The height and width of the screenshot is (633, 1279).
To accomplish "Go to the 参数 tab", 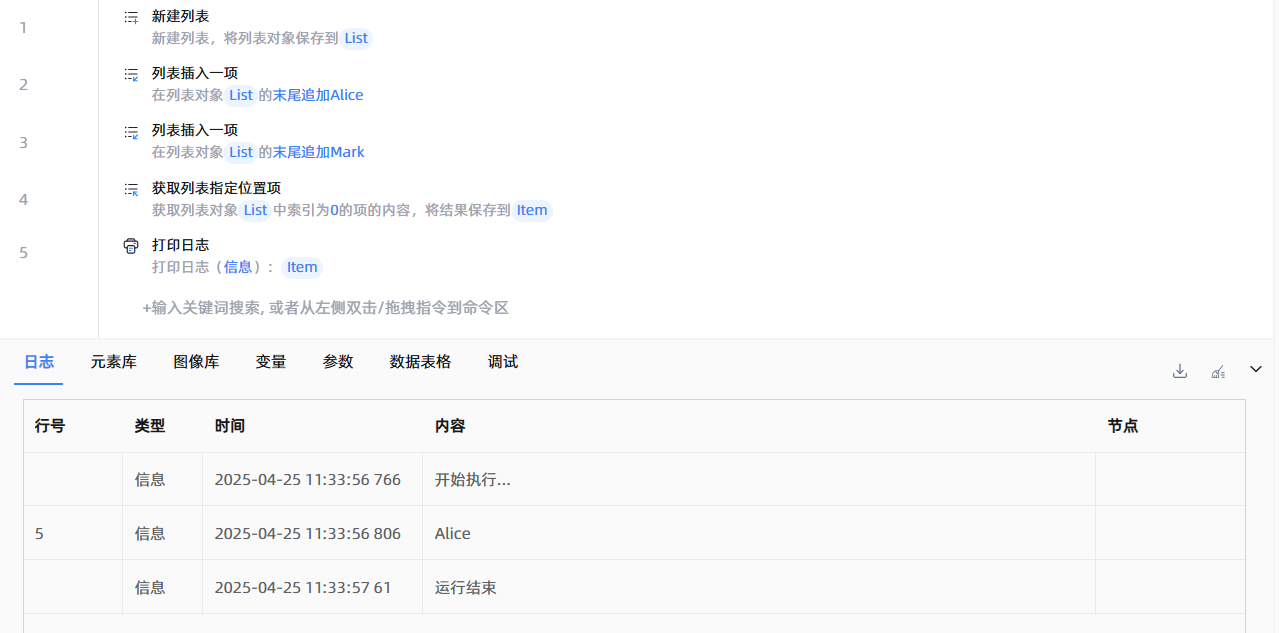I will 338,362.
